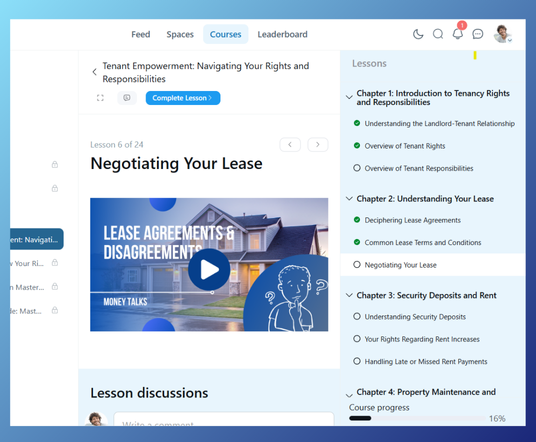Collapse Chapter 2 chevron
Screen dimensions: 536x442
click(x=349, y=199)
